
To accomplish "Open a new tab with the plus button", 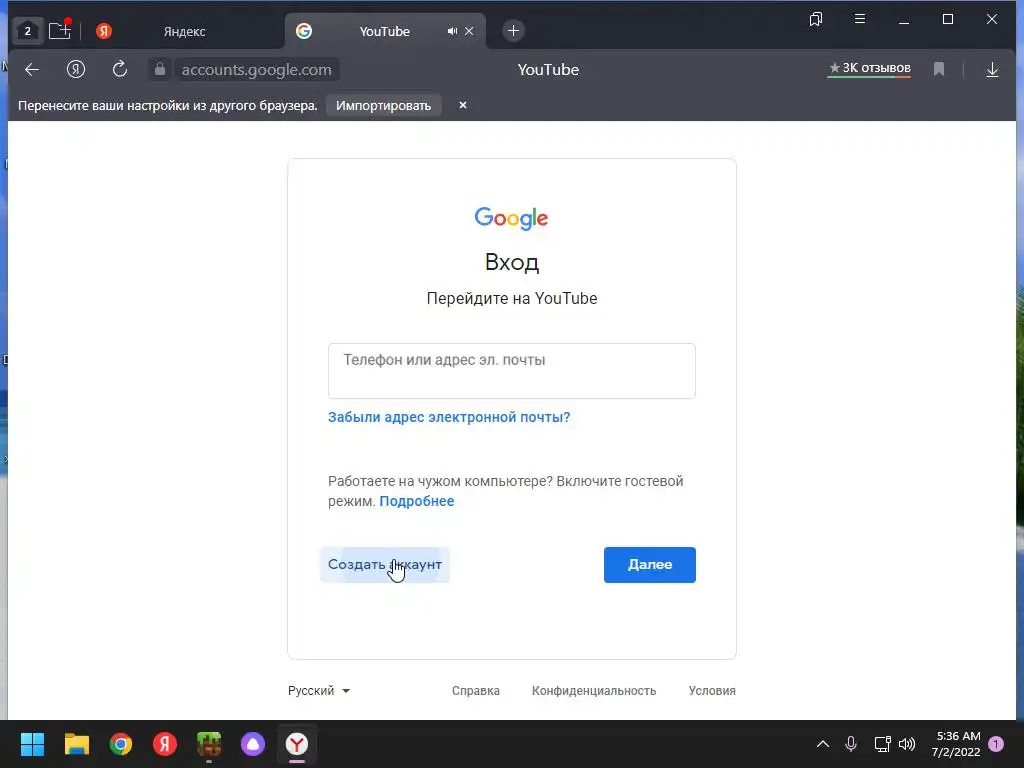I will point(513,31).
